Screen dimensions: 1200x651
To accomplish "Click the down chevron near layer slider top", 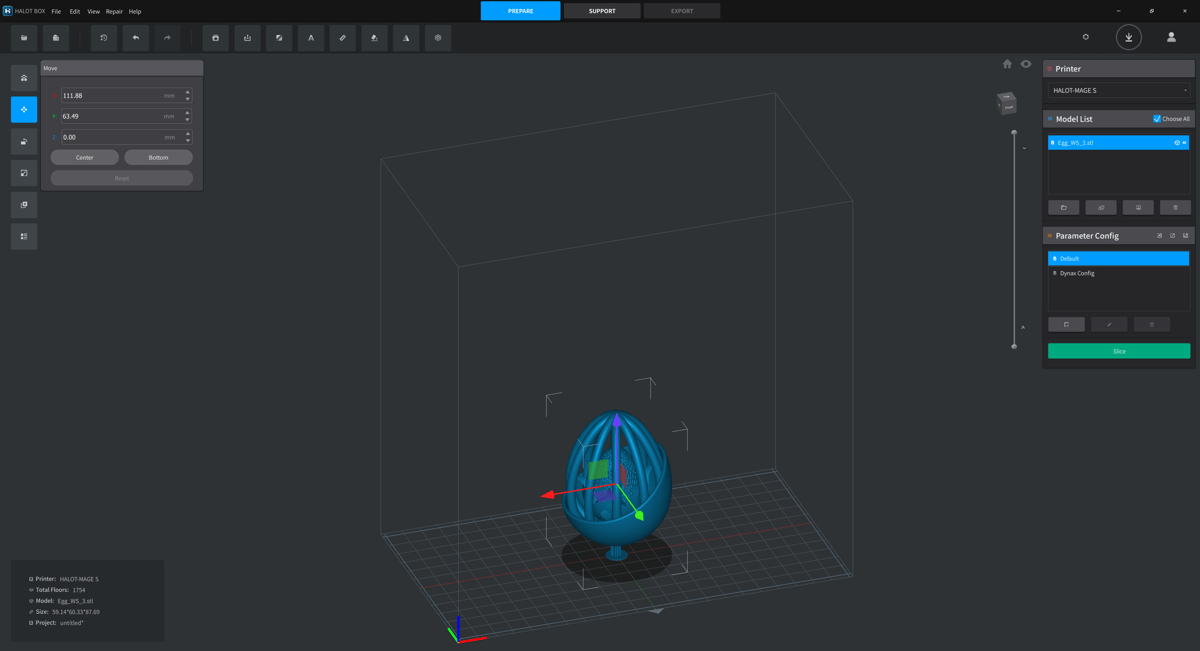I will tap(1024, 149).
